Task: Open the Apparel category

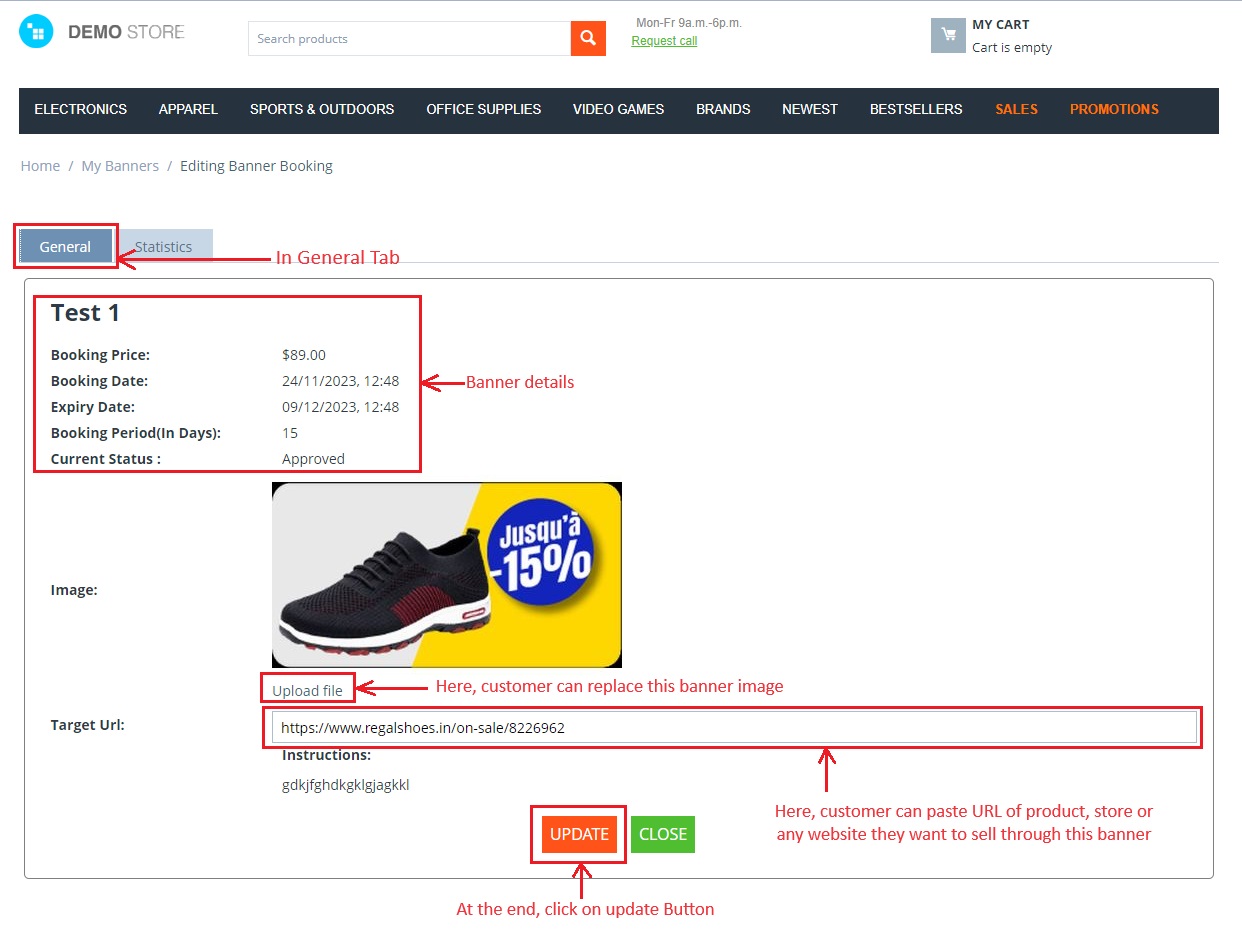Action: [188, 109]
